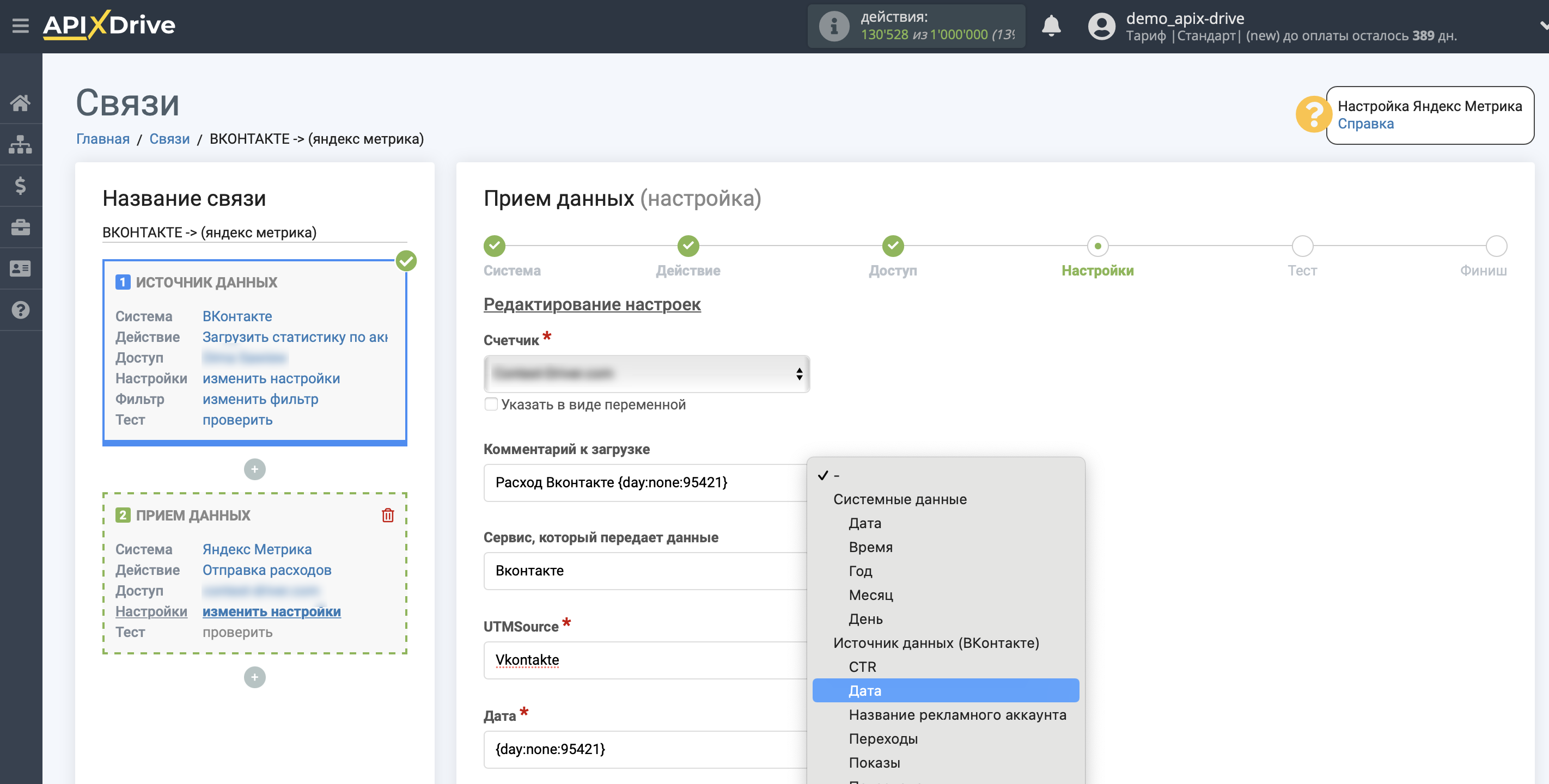Open the briefcase icon in sidebar
Image resolution: width=1549 pixels, height=784 pixels.
coord(21,227)
